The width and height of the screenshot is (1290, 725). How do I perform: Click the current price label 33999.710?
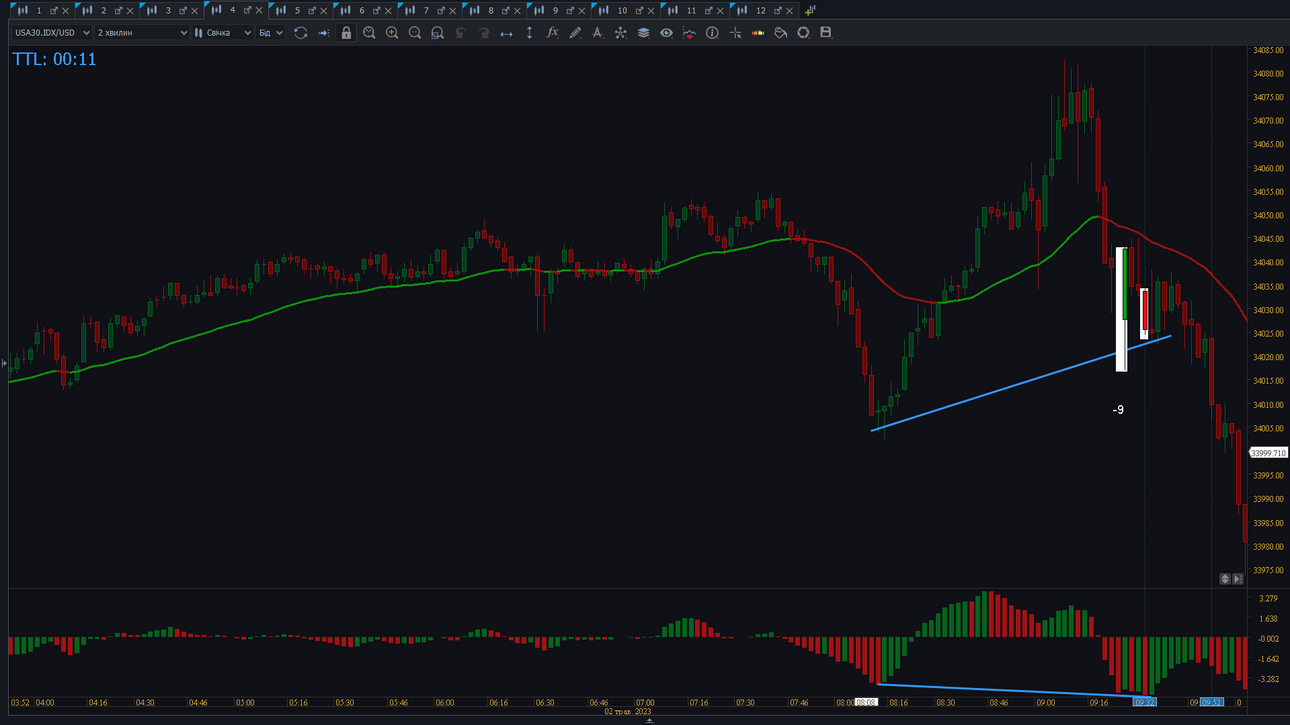1268,453
